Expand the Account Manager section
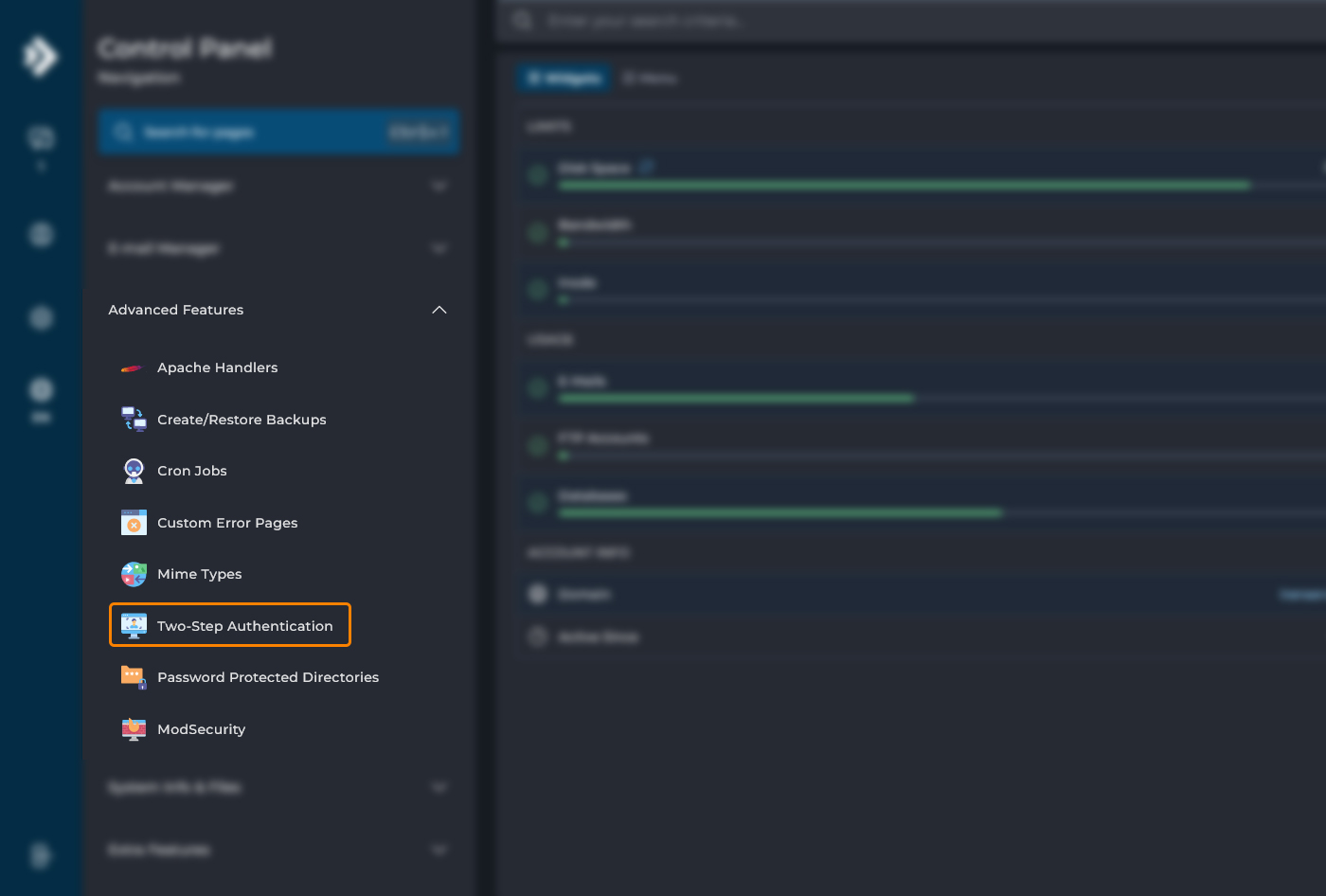The image size is (1326, 896). (439, 187)
